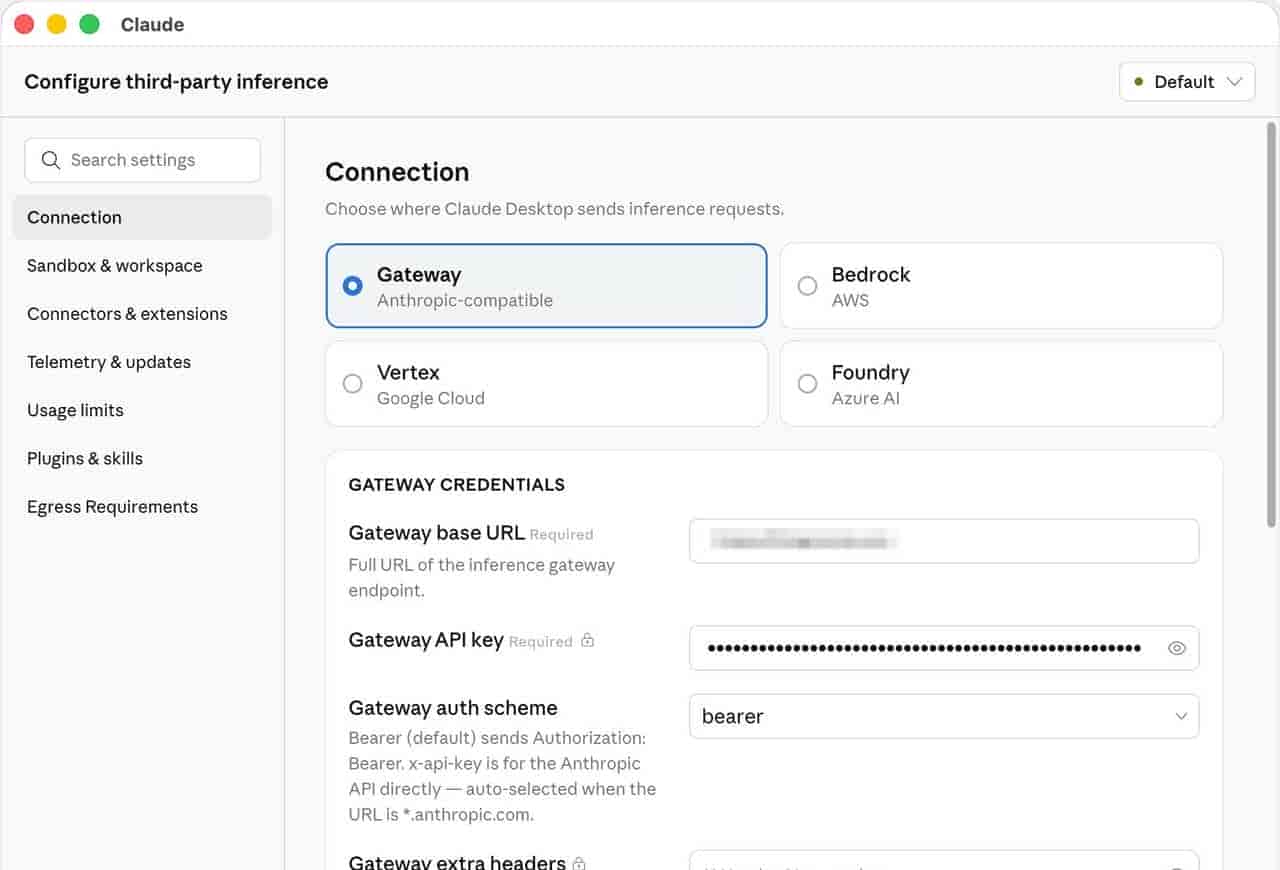Click "Full URL of the inference gateway endpoint."
Screen dimensions: 1280x870
(482, 578)
